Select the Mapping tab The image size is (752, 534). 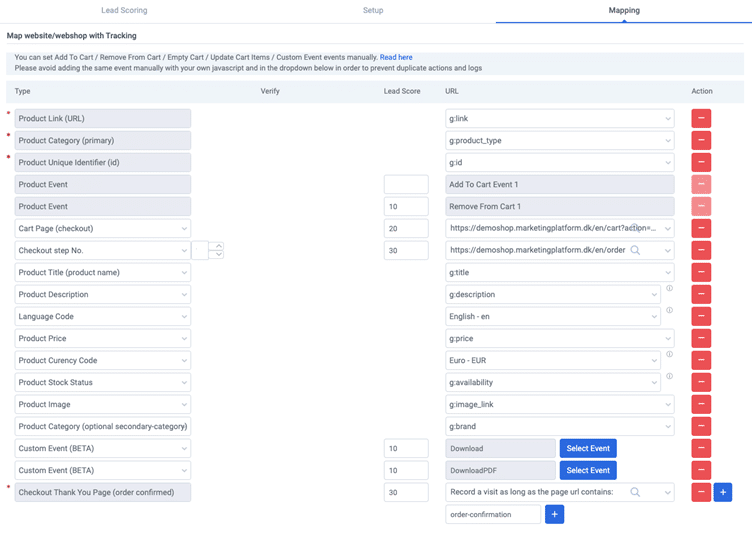[x=624, y=11]
